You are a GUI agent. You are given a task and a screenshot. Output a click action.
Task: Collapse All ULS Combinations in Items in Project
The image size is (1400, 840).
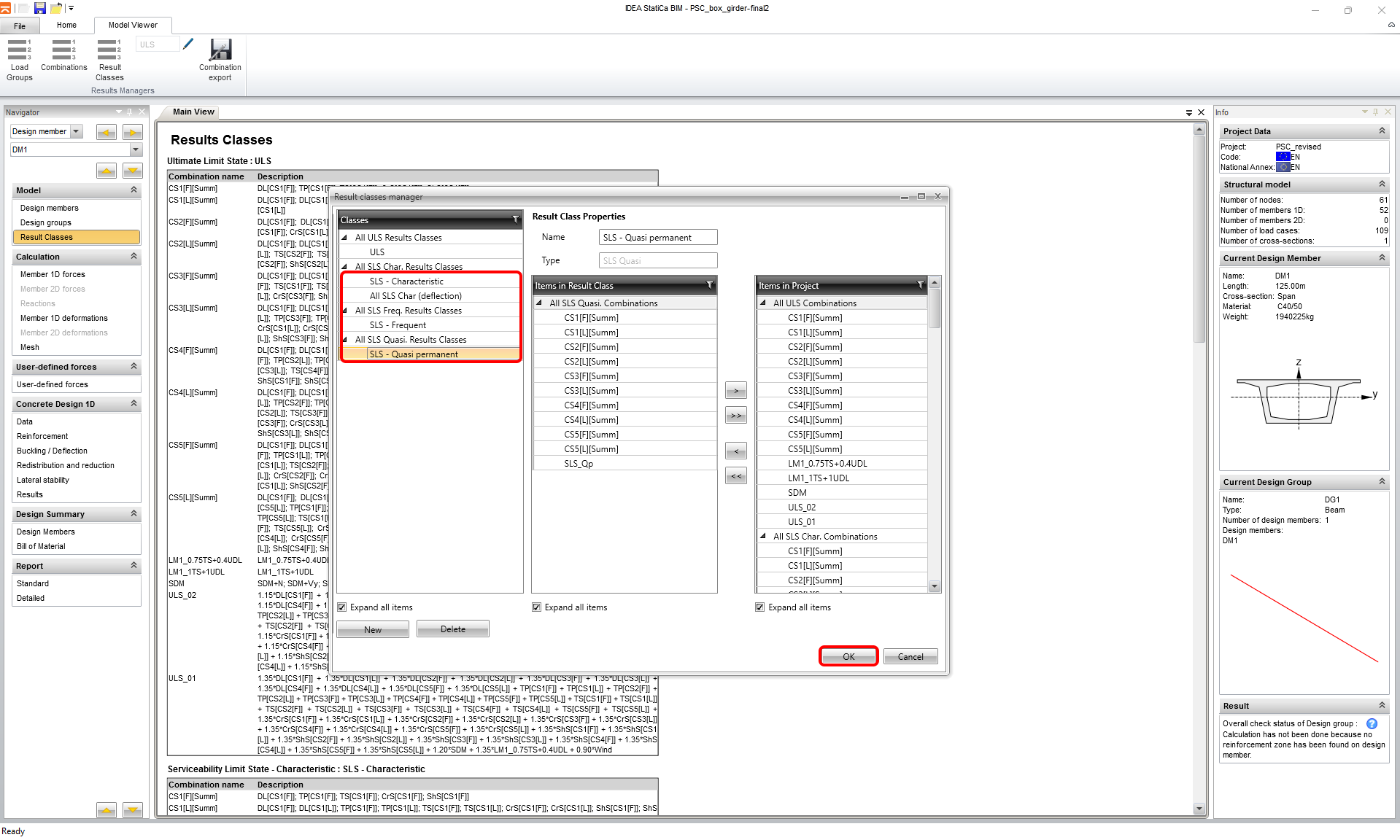[763, 303]
